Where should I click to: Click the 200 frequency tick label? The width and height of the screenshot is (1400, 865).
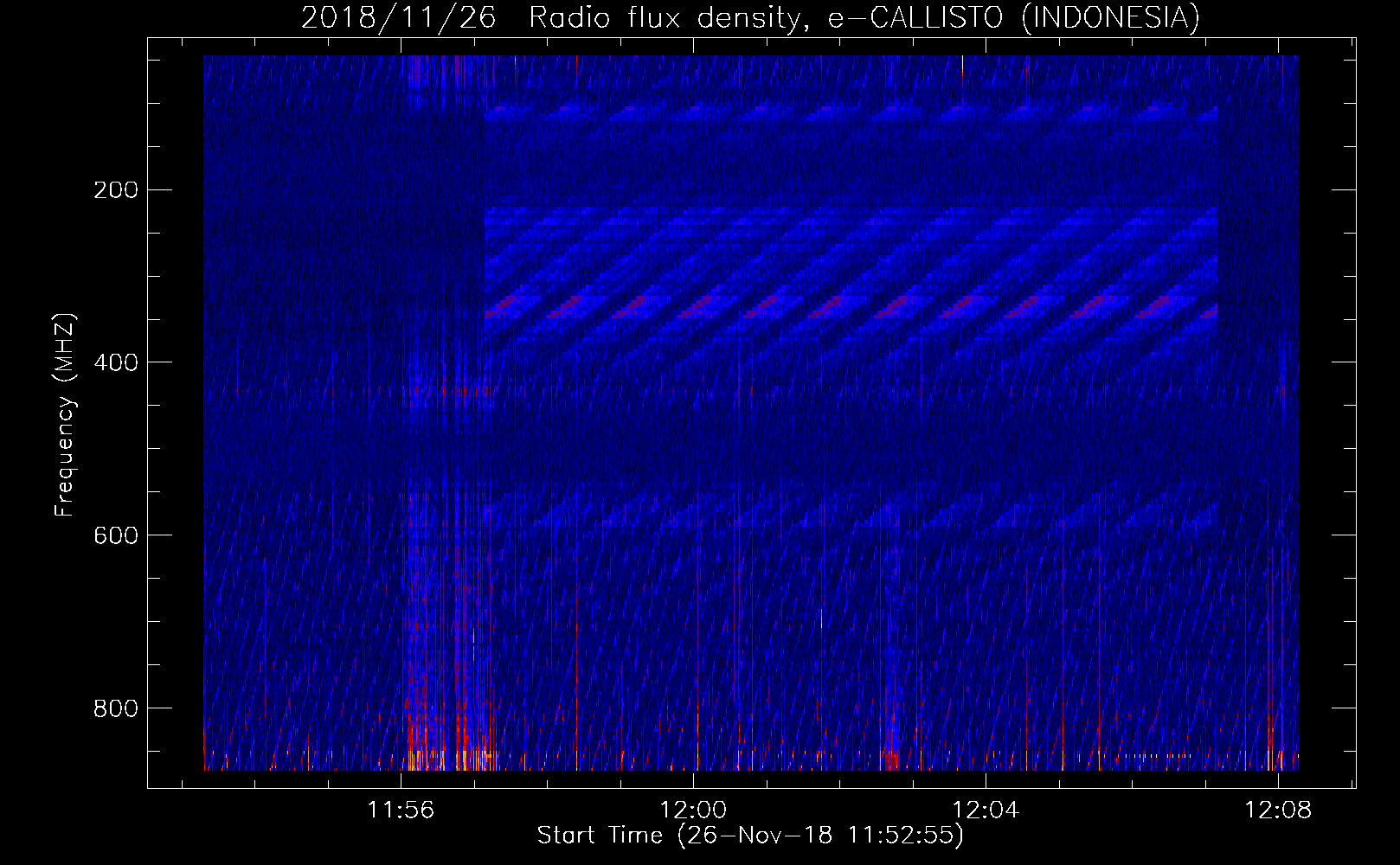pos(116,190)
